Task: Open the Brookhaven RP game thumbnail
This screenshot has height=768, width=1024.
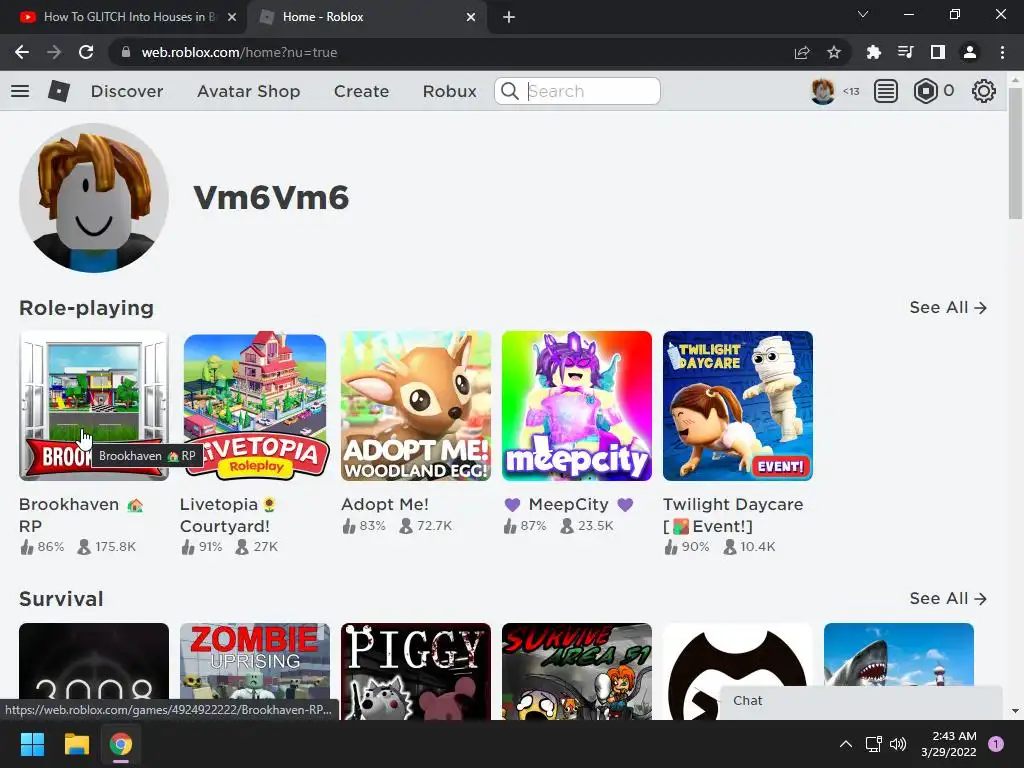Action: 94,406
